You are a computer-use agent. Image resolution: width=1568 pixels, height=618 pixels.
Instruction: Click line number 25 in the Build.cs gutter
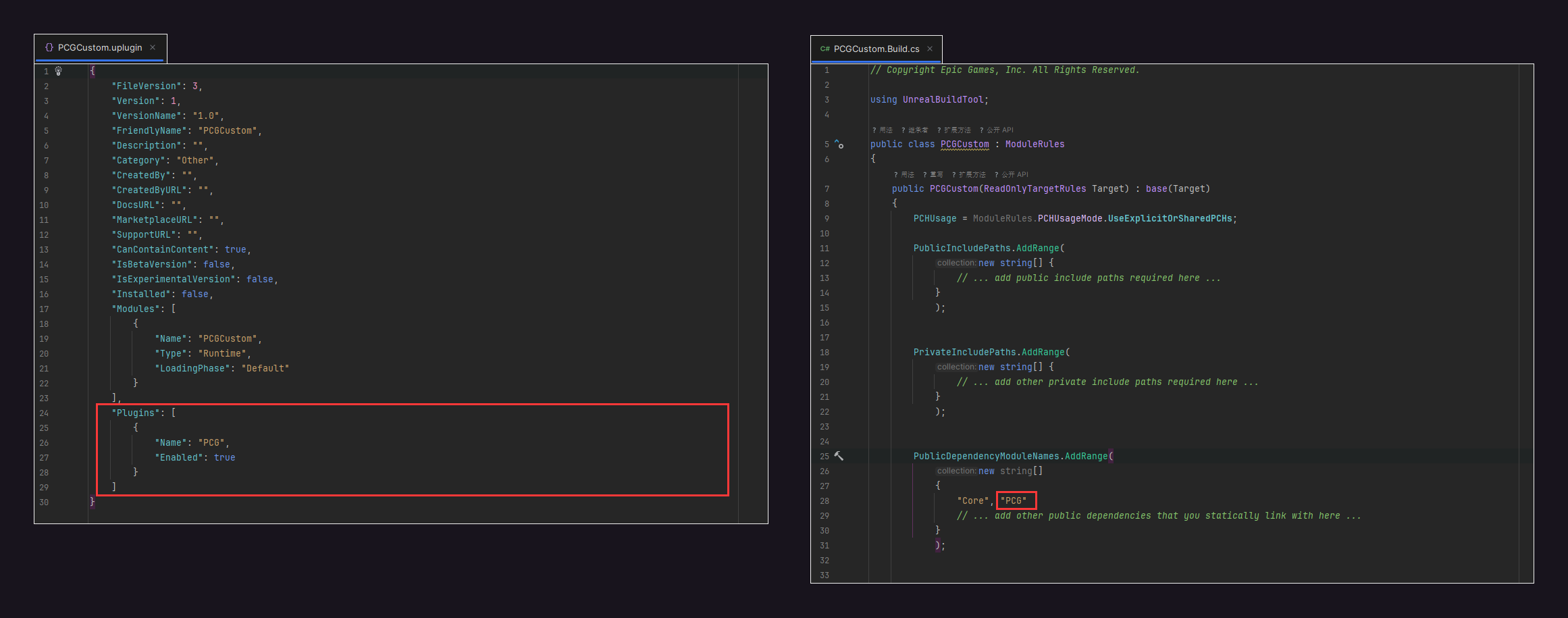click(824, 456)
